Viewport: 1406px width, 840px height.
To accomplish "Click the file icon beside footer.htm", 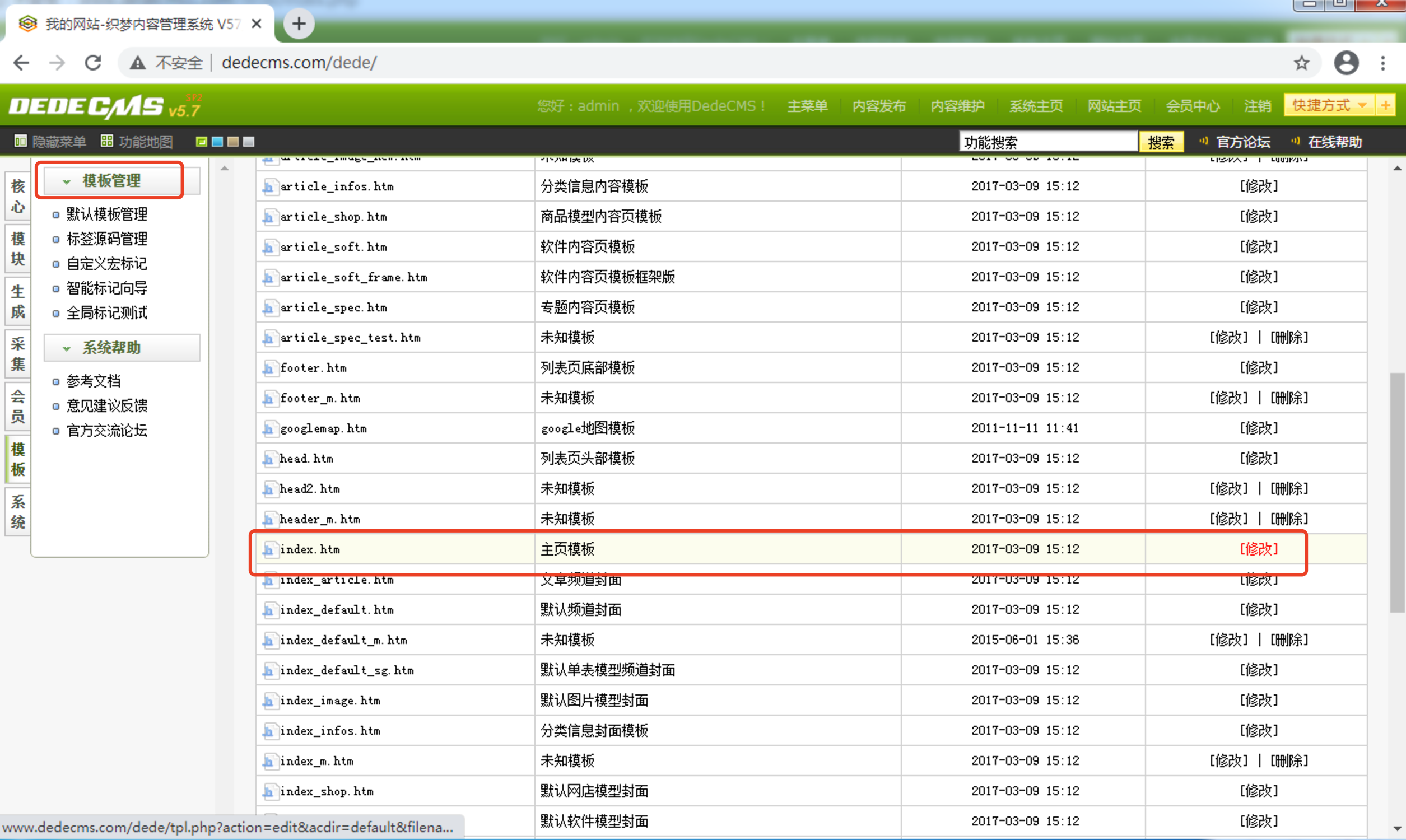I will pos(270,368).
